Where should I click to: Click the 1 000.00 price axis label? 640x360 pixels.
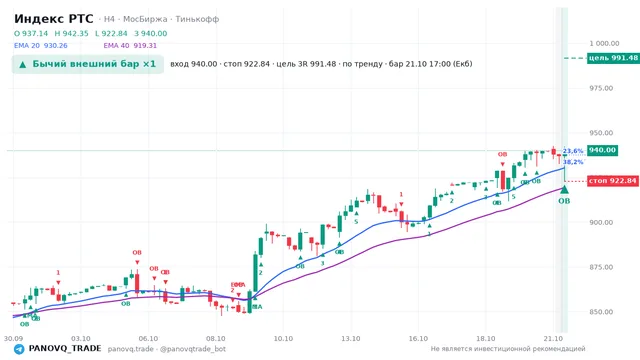[x=604, y=43]
